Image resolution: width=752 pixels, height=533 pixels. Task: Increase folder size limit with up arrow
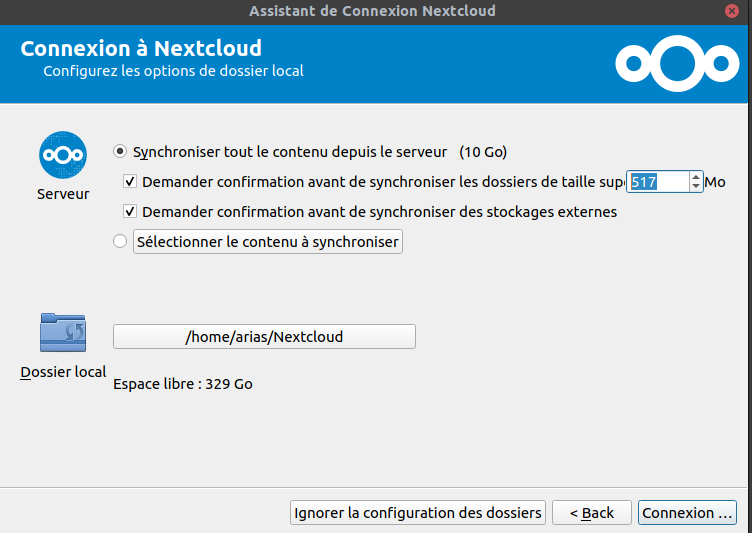pos(695,177)
